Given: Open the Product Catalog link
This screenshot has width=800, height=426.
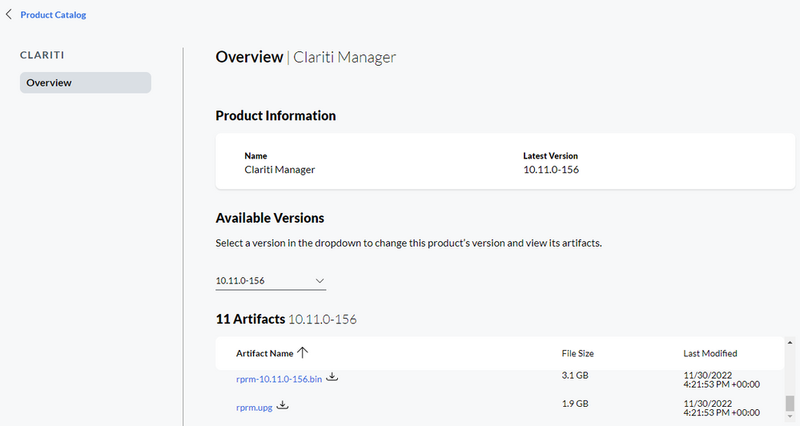Looking at the screenshot, I should pos(53,15).
